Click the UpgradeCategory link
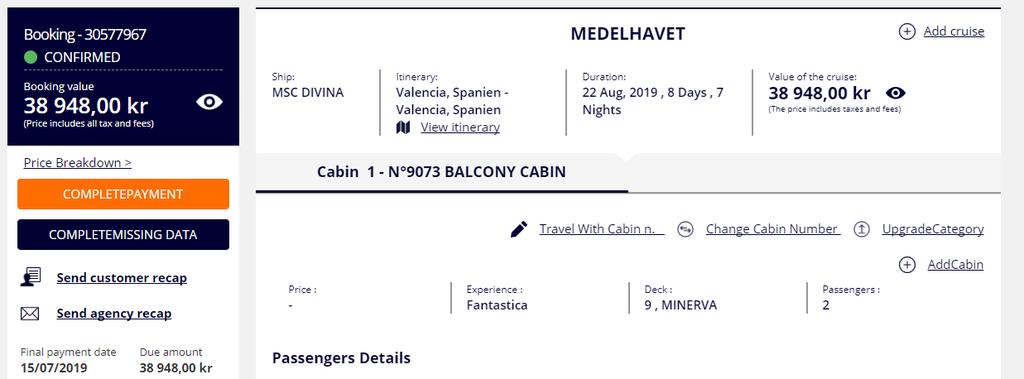This screenshot has width=1024, height=379. pos(933,229)
